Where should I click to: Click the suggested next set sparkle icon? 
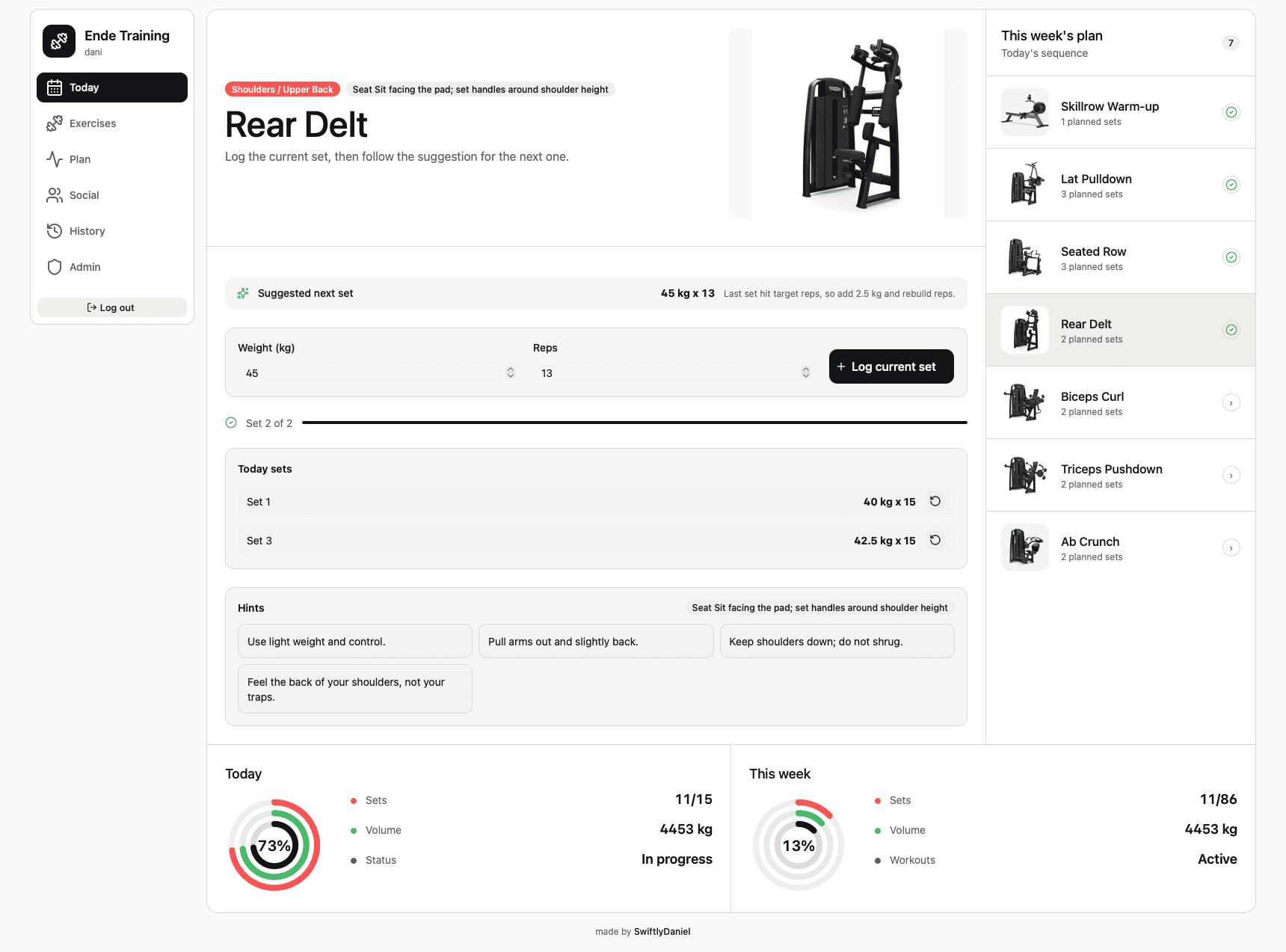(x=243, y=293)
